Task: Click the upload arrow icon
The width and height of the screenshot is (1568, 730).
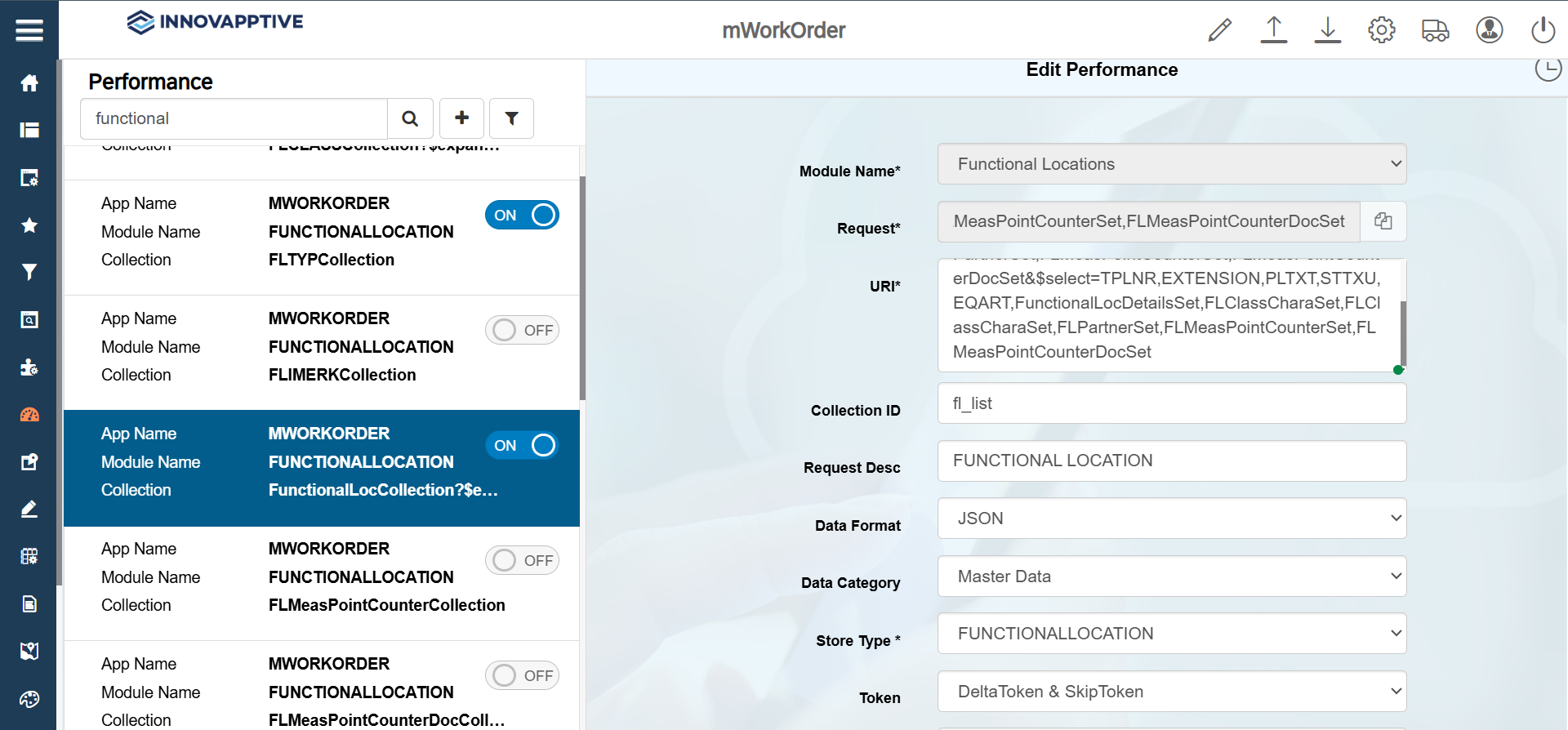Action: coord(1273,30)
